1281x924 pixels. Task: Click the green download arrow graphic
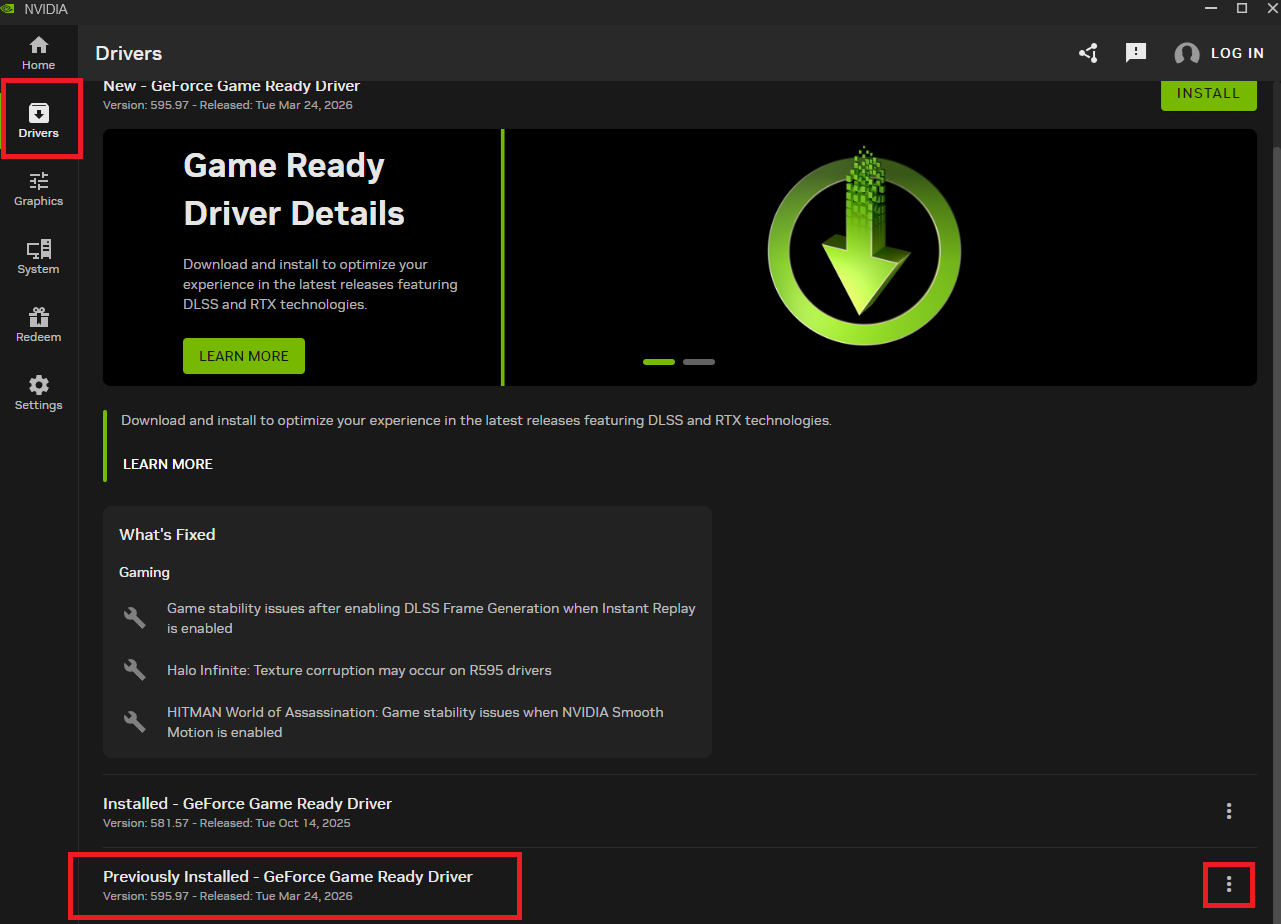[x=864, y=248]
